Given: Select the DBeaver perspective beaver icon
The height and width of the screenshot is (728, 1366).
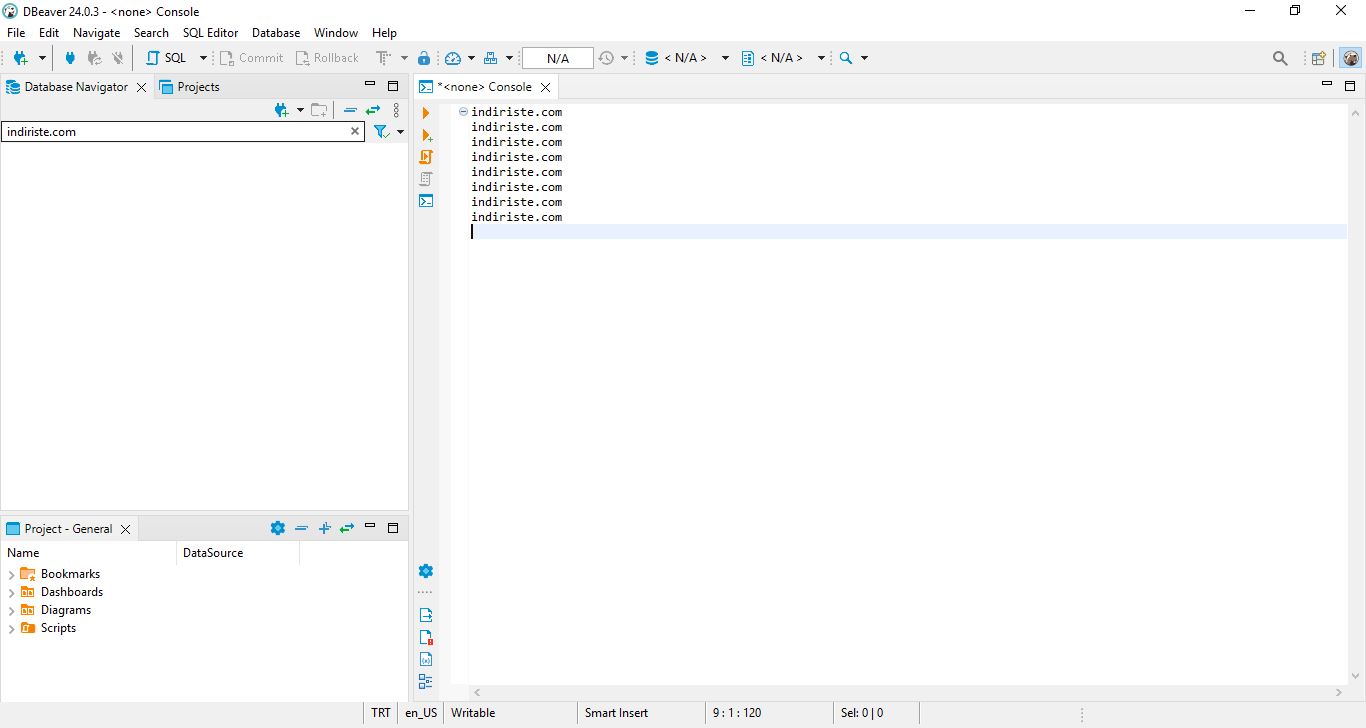Looking at the screenshot, I should [x=1351, y=58].
